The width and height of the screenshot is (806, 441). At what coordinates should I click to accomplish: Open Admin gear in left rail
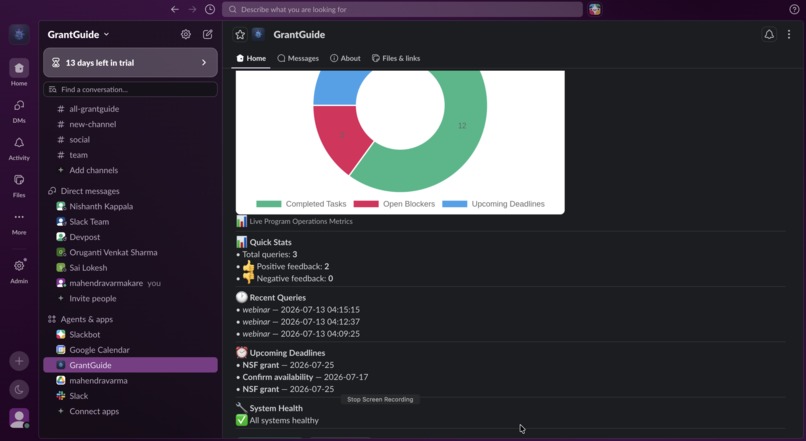[x=19, y=270]
